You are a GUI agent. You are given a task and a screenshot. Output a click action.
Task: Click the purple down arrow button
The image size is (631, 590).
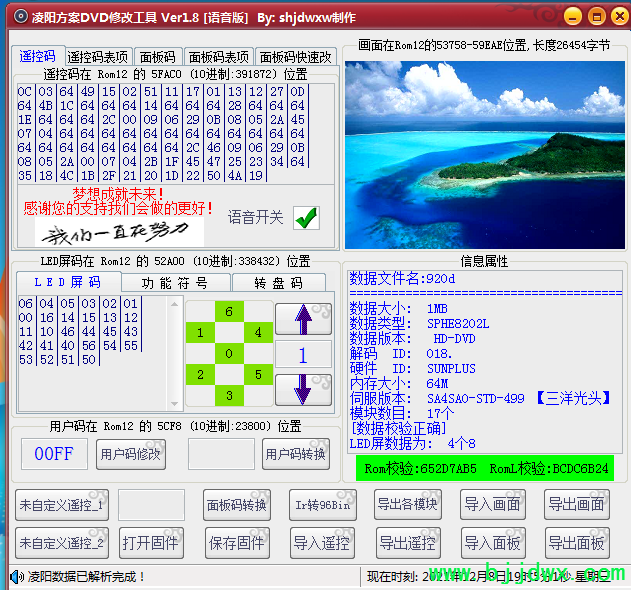(303, 389)
